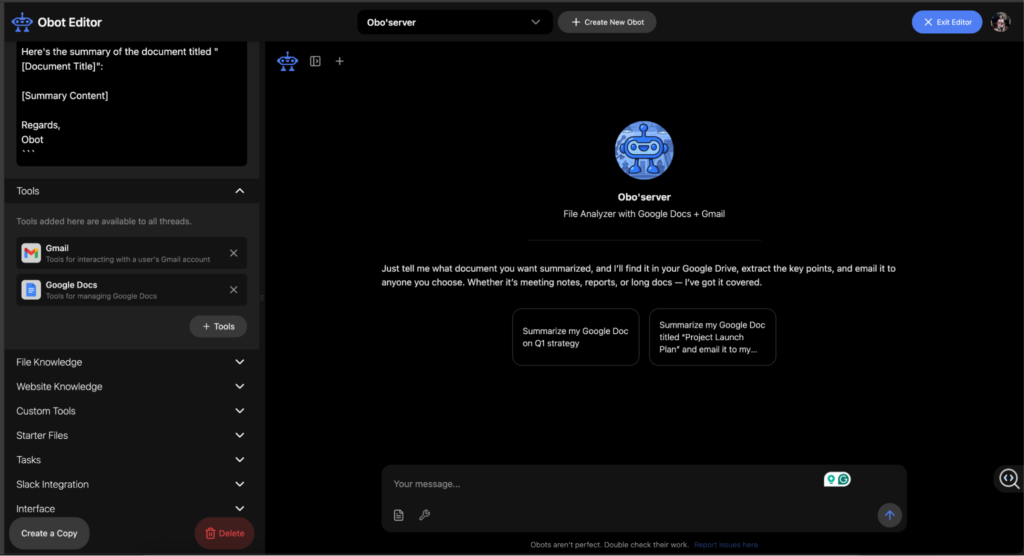1024x556 pixels.
Task: Click the Exit Editor button
Action: [947, 22]
